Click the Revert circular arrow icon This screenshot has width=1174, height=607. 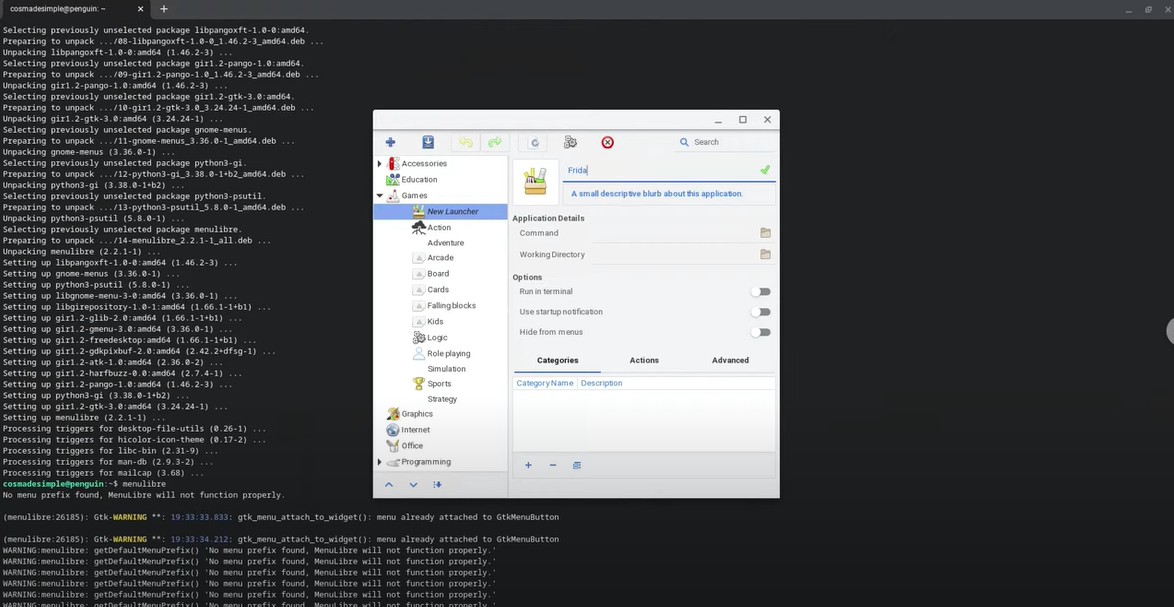(x=535, y=143)
